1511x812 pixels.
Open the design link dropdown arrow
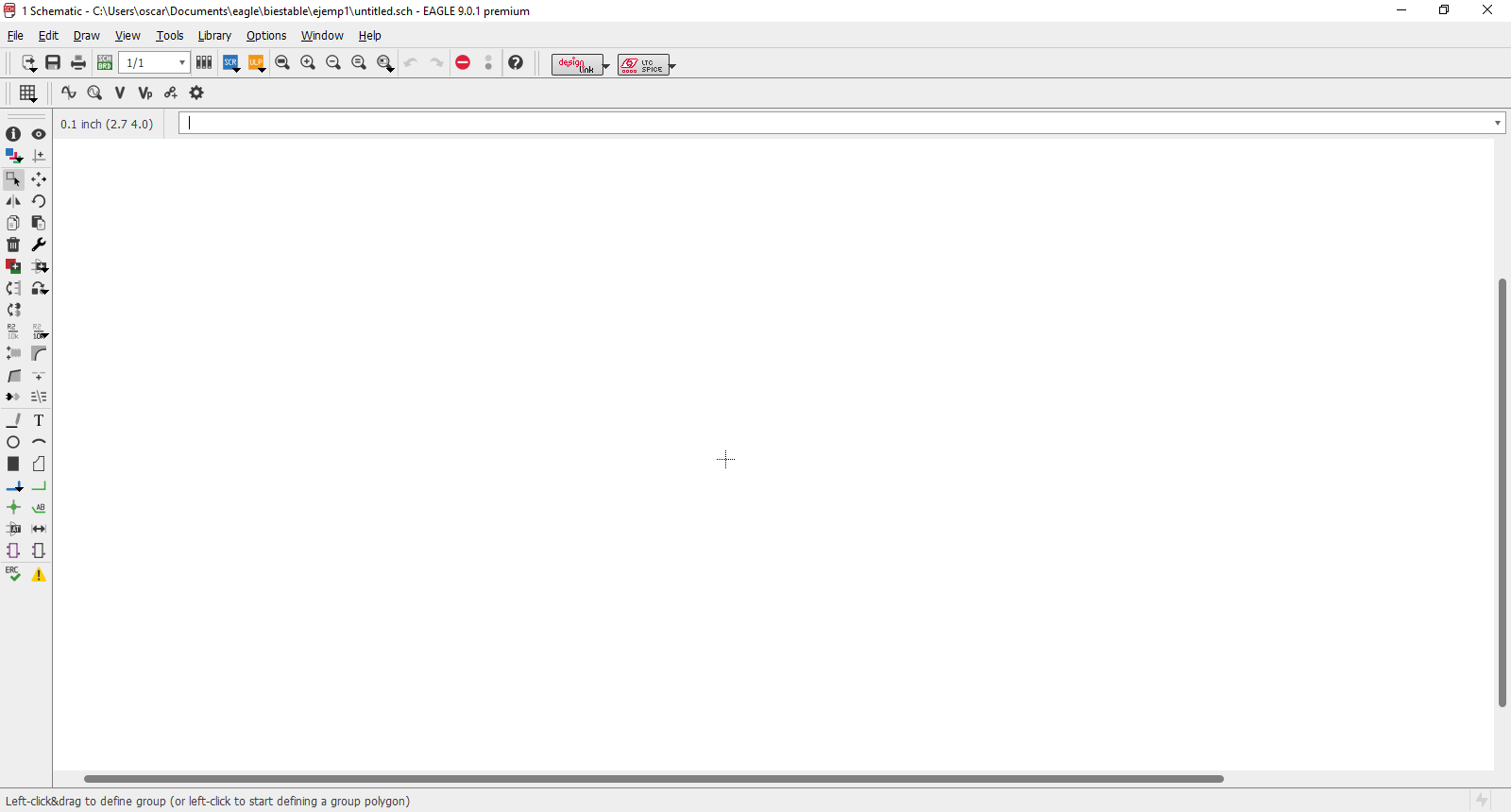(x=606, y=66)
